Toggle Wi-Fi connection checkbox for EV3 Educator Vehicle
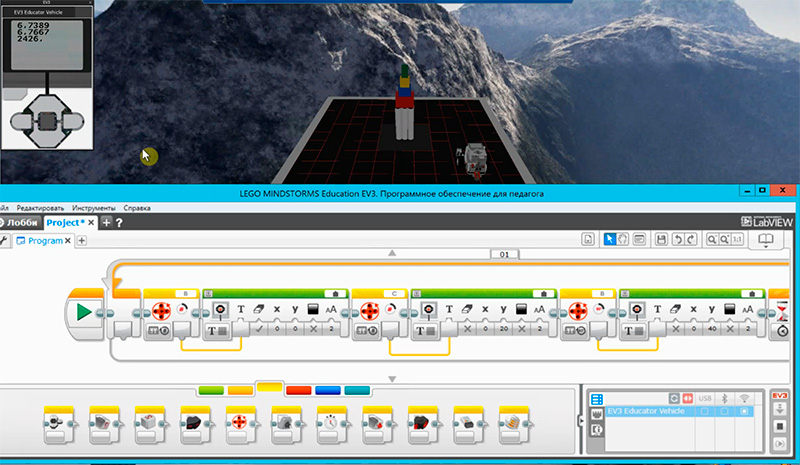 pyautogui.click(x=744, y=412)
